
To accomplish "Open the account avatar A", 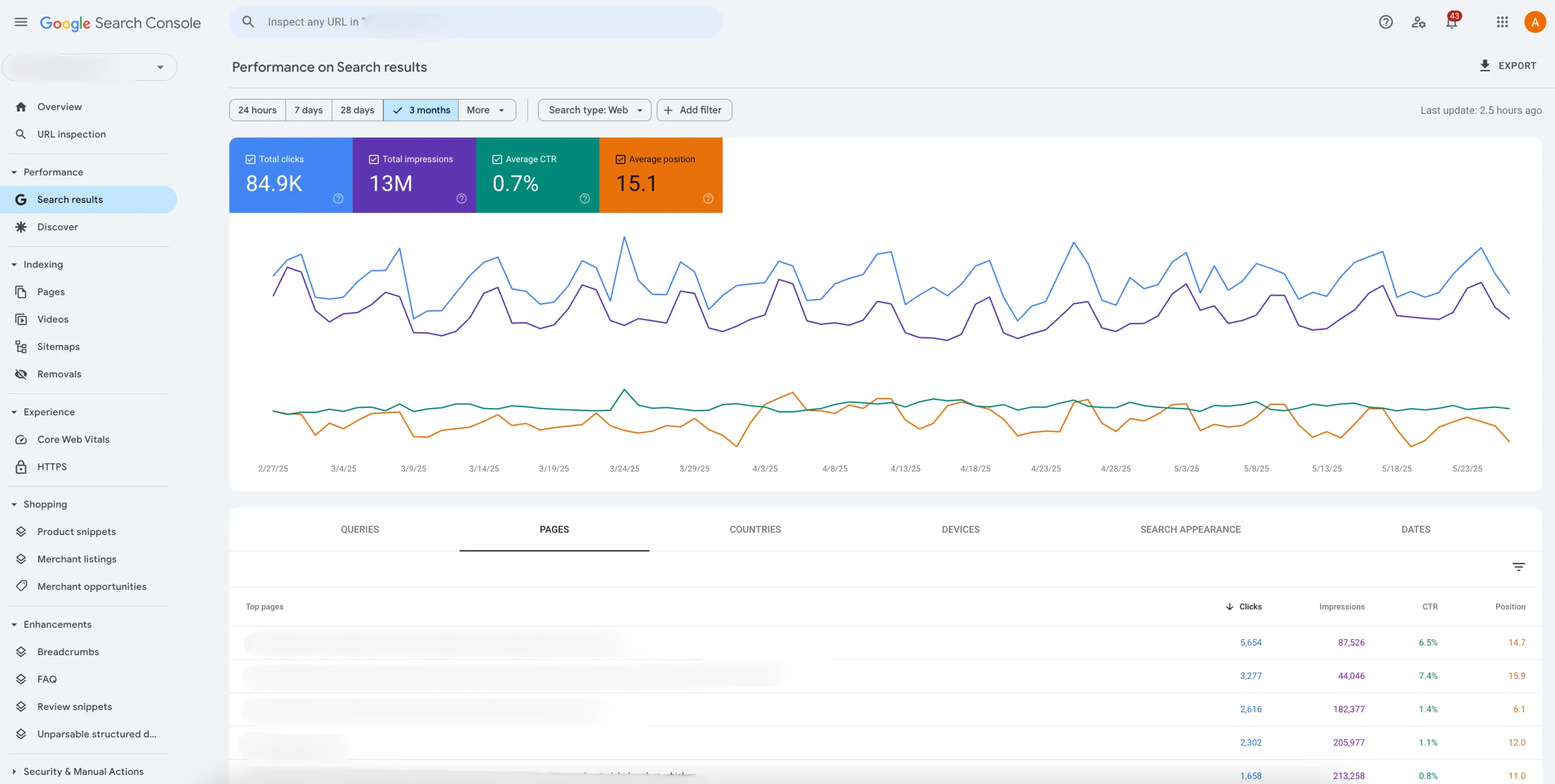I will point(1535,22).
